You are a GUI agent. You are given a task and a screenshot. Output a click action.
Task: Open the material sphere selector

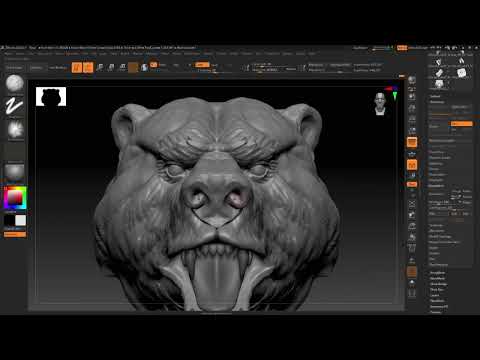pos(15,172)
